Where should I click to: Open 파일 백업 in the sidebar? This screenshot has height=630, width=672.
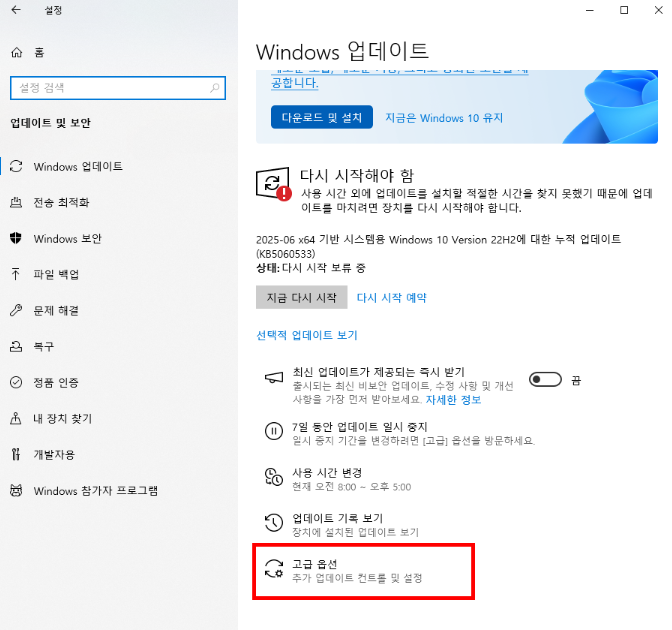tap(56, 274)
